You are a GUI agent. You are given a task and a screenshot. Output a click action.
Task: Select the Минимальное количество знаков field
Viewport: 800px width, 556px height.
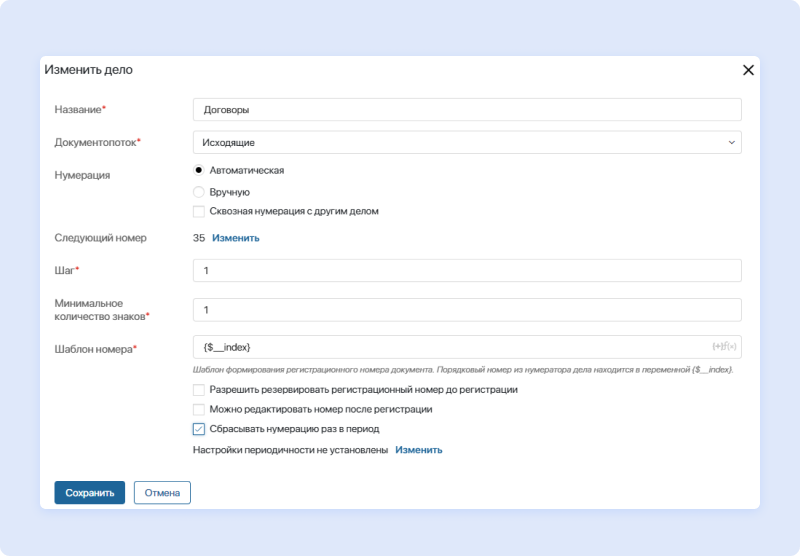click(x=466, y=310)
